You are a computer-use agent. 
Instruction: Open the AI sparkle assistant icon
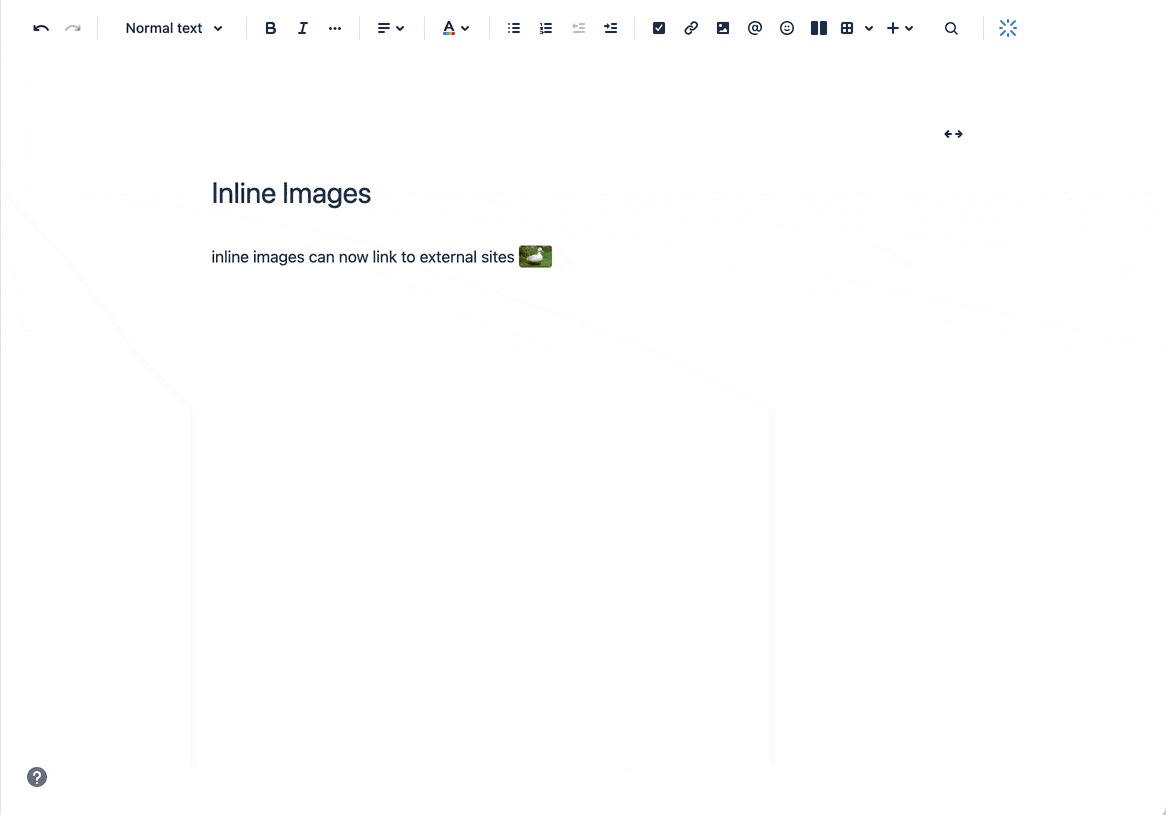coord(1008,28)
